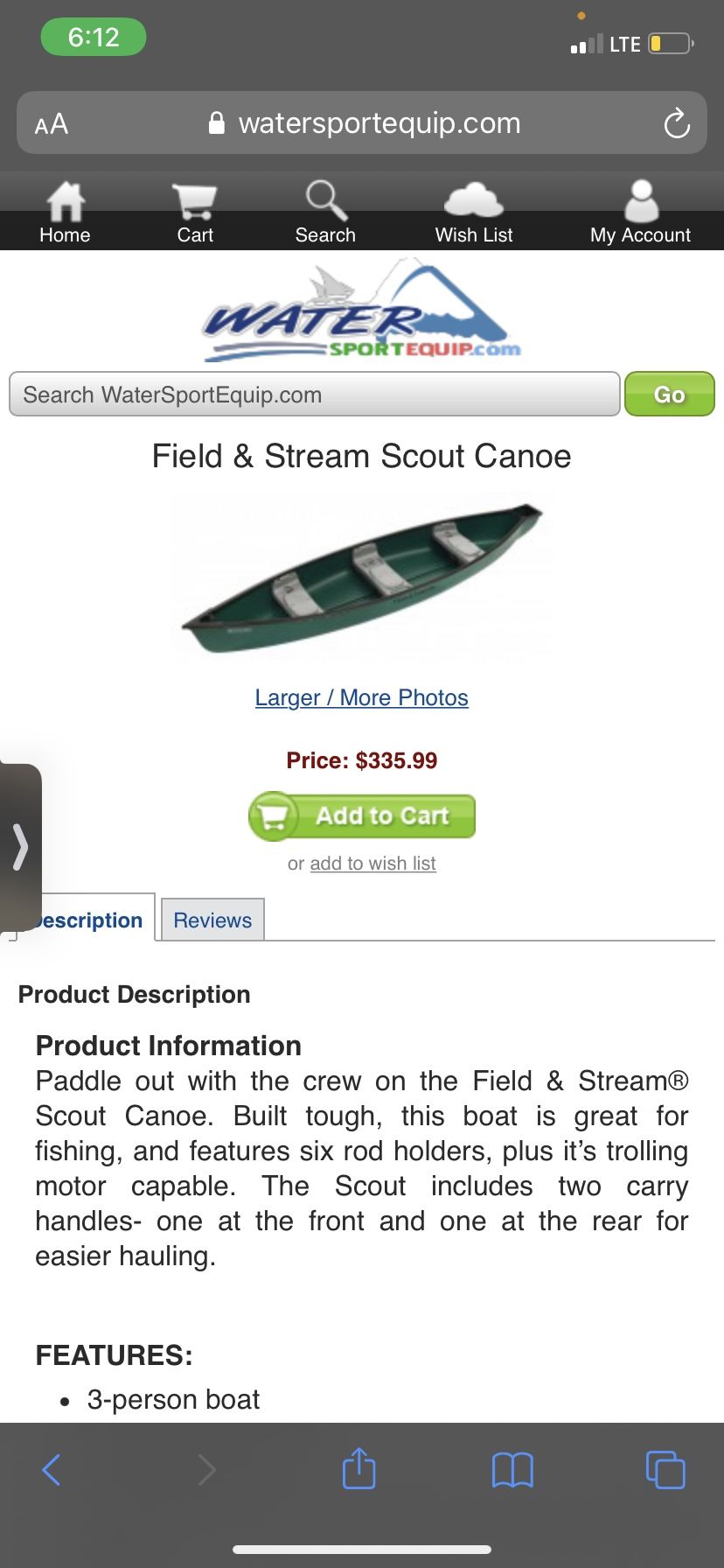Image resolution: width=724 pixels, height=1568 pixels.
Task: Open the Cart icon
Action: 194,201
